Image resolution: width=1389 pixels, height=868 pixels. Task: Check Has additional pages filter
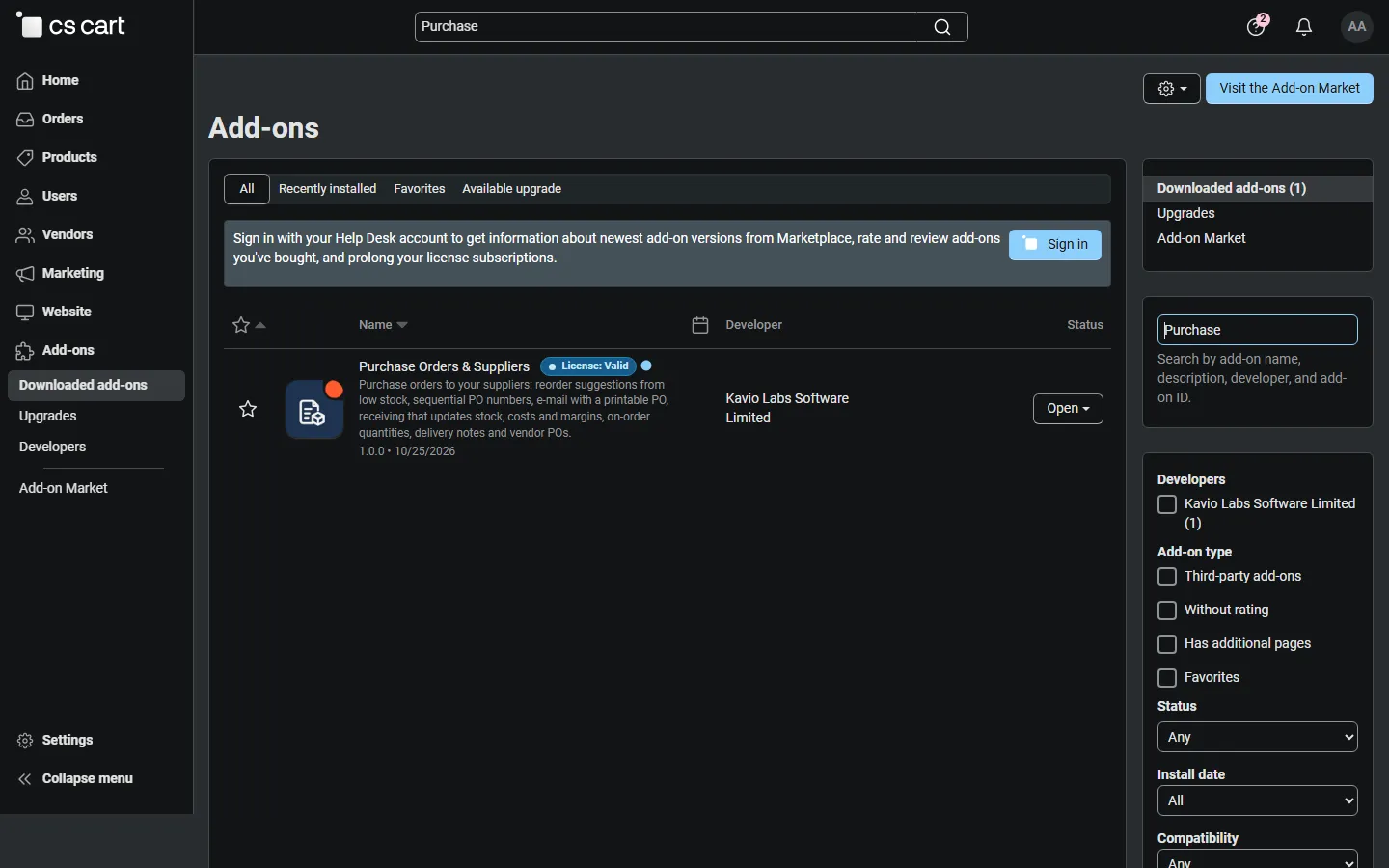pyautogui.click(x=1168, y=645)
